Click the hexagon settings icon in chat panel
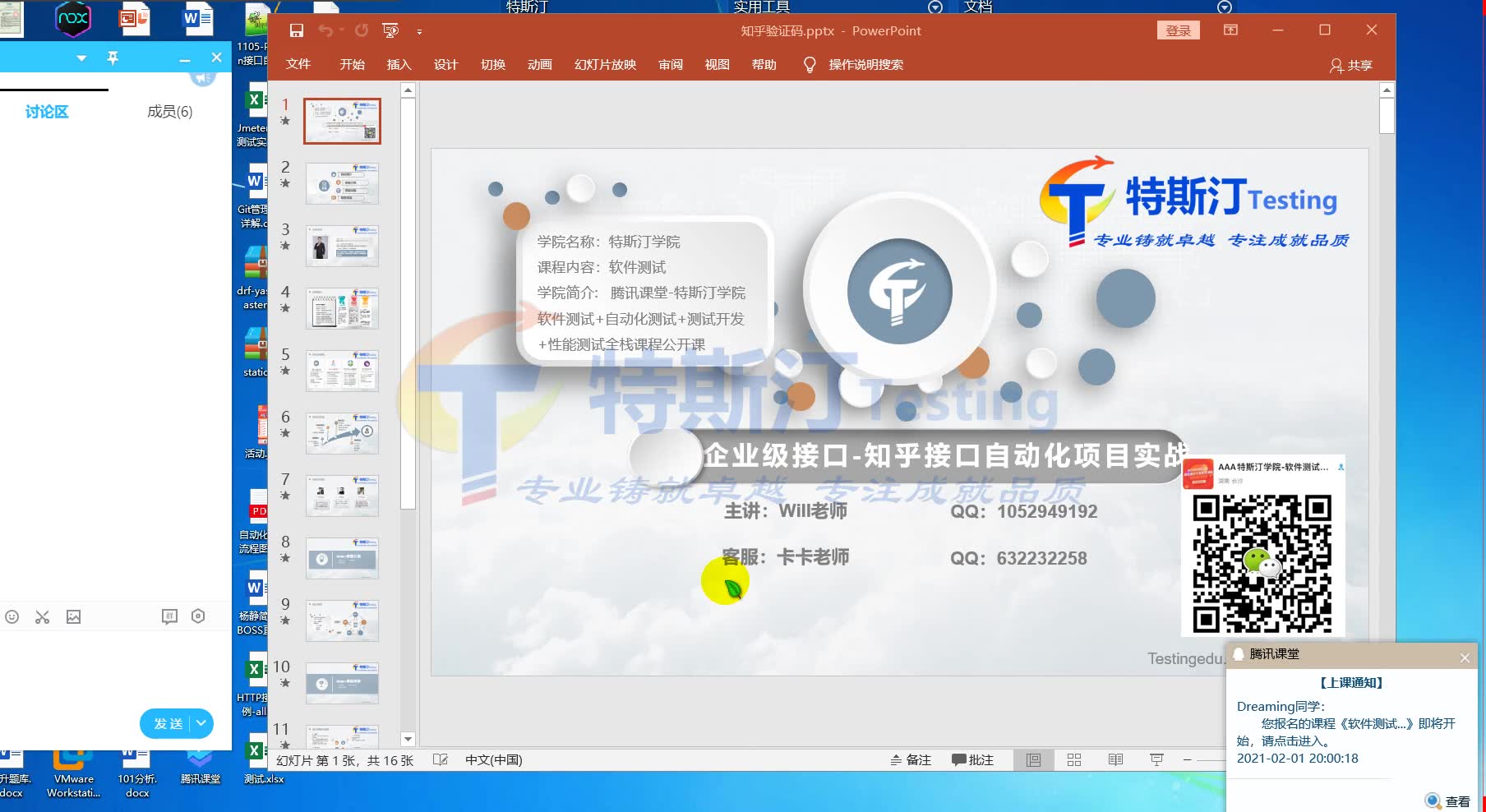Screen dimensions: 1486x812 (x=198, y=616)
